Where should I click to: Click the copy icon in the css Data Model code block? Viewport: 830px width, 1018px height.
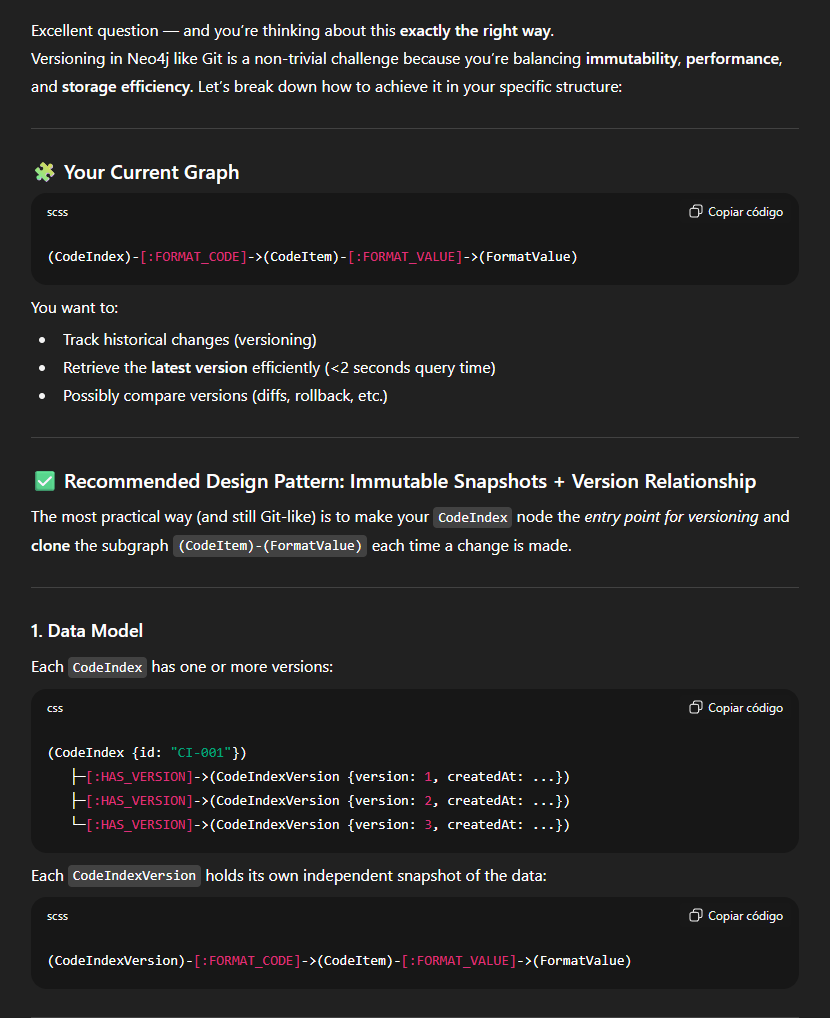(x=696, y=708)
